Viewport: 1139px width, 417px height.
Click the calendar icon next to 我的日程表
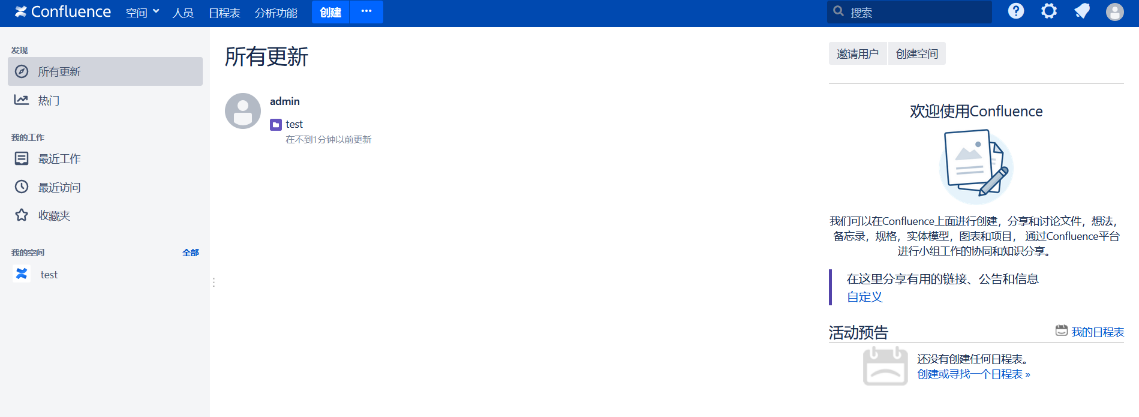coord(1061,331)
